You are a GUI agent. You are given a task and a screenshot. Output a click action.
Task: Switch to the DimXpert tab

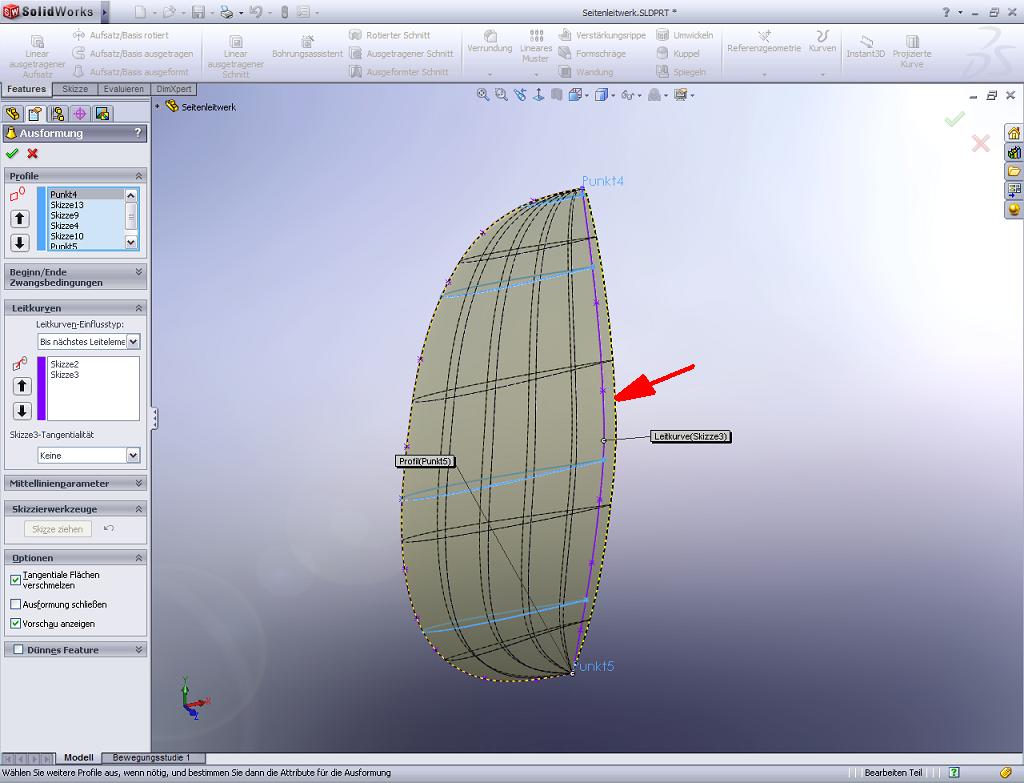point(174,89)
